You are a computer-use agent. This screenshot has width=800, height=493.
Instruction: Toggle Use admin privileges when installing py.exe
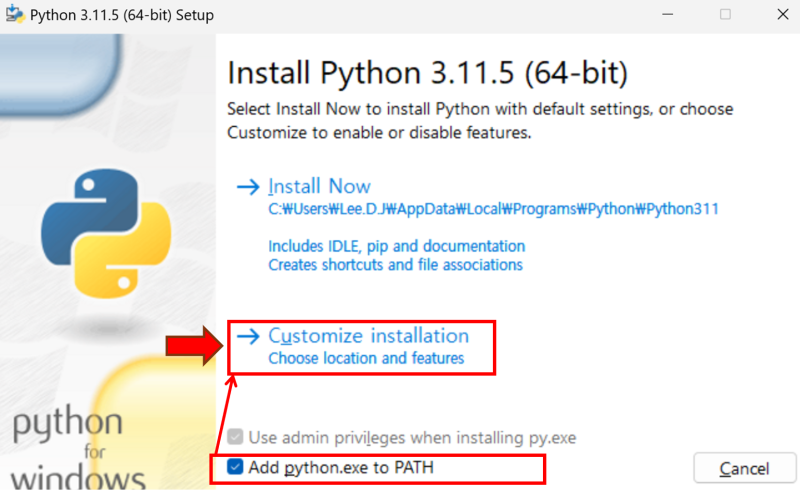point(235,437)
